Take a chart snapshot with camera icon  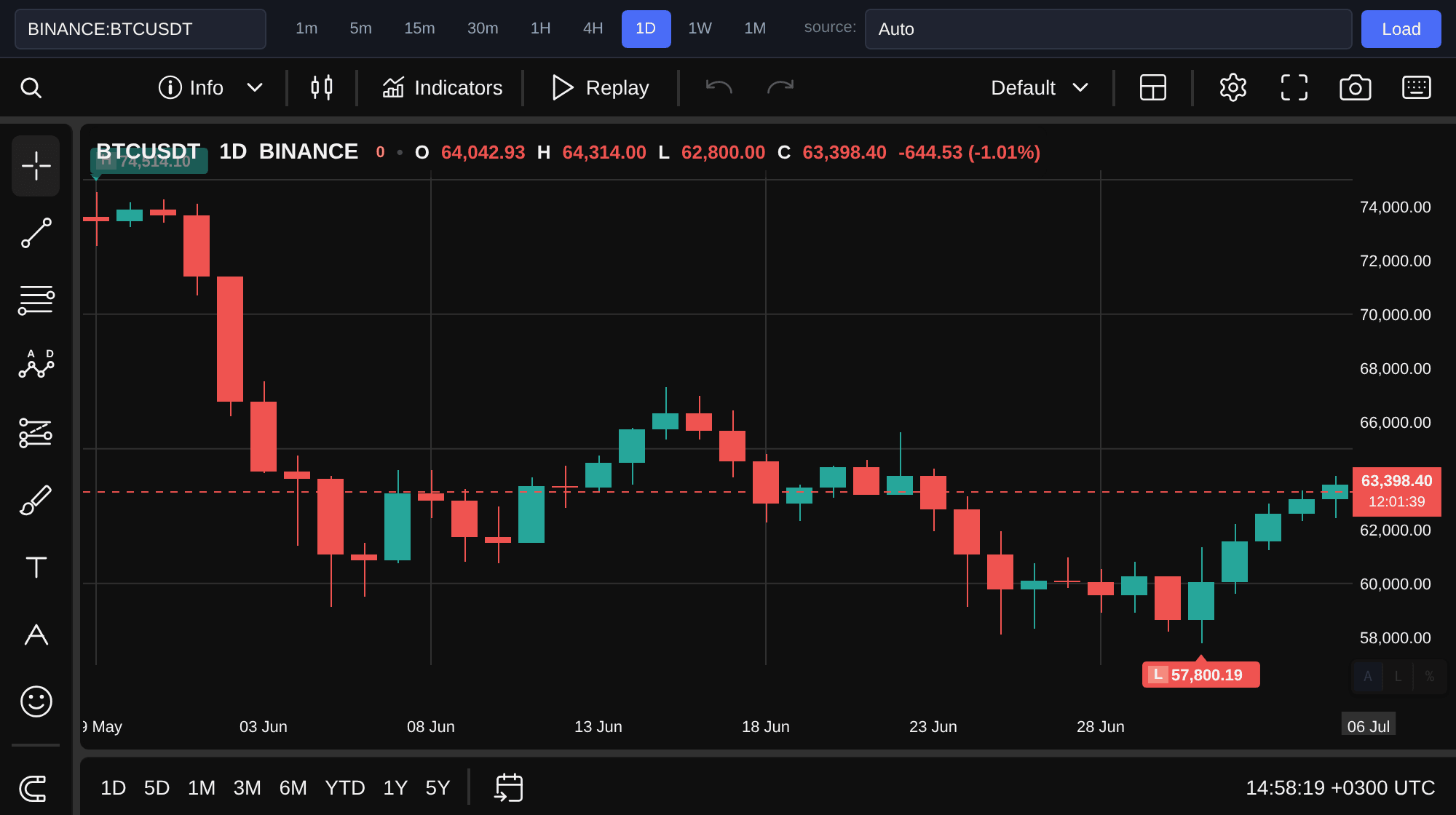1356,87
